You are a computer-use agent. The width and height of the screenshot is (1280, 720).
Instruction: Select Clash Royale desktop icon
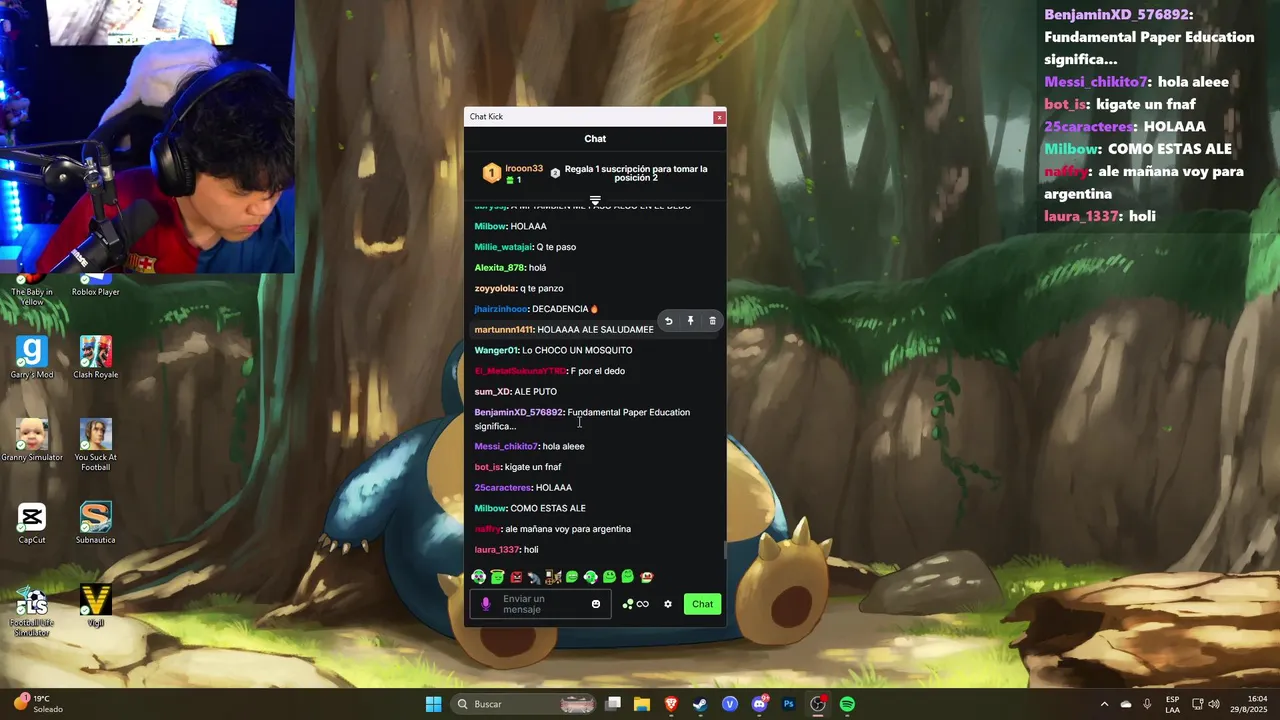point(96,357)
